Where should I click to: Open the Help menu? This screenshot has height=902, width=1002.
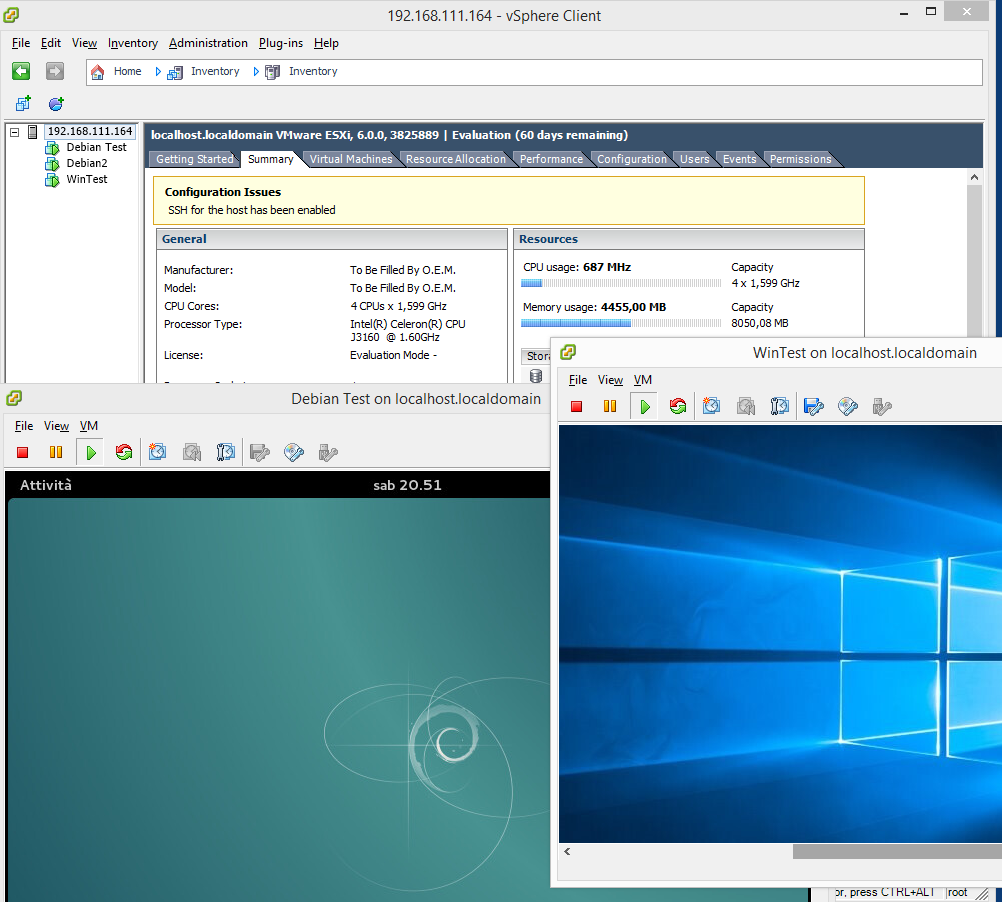pos(327,43)
